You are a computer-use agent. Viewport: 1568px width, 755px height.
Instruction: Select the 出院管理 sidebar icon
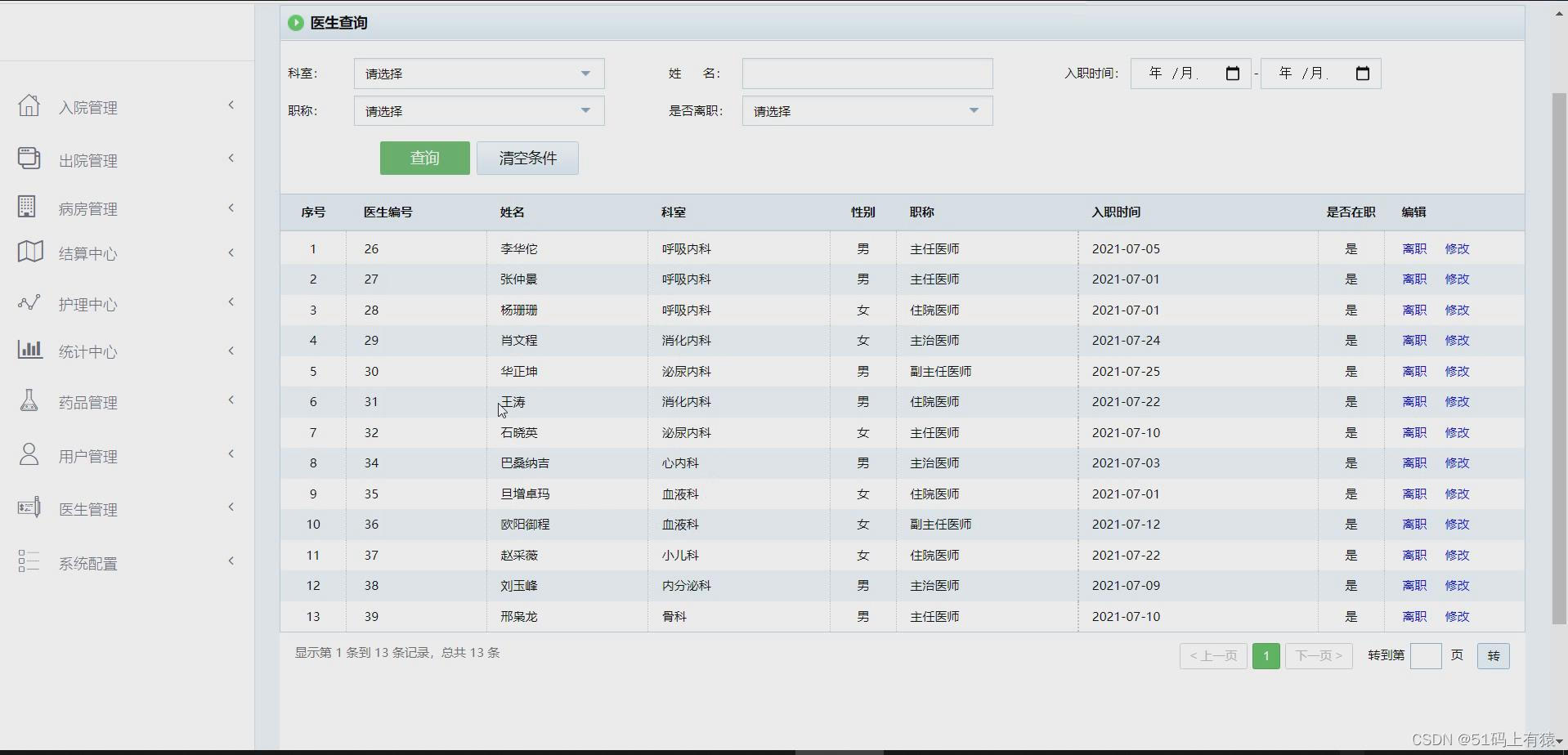point(29,159)
